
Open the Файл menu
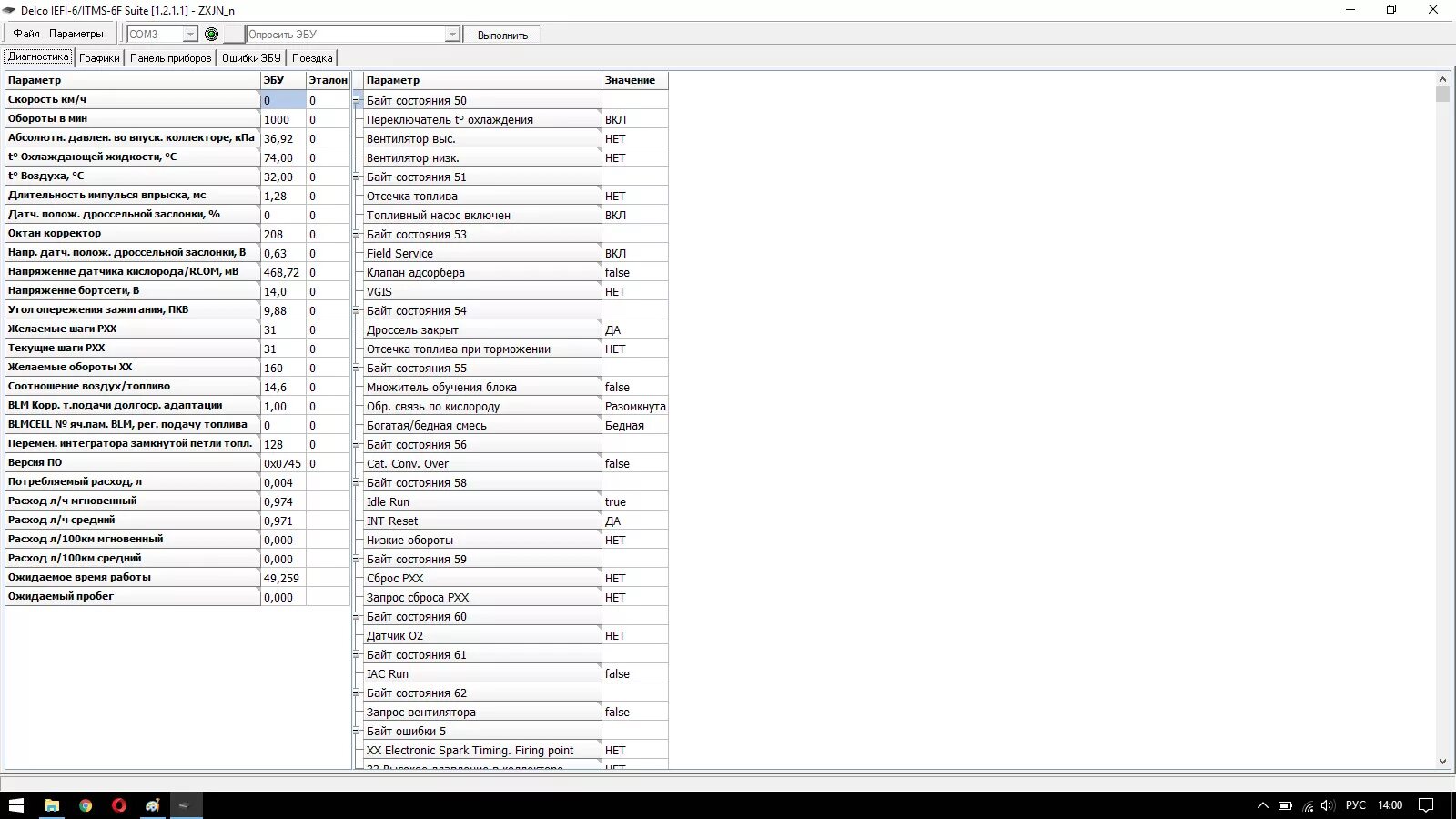click(x=26, y=34)
